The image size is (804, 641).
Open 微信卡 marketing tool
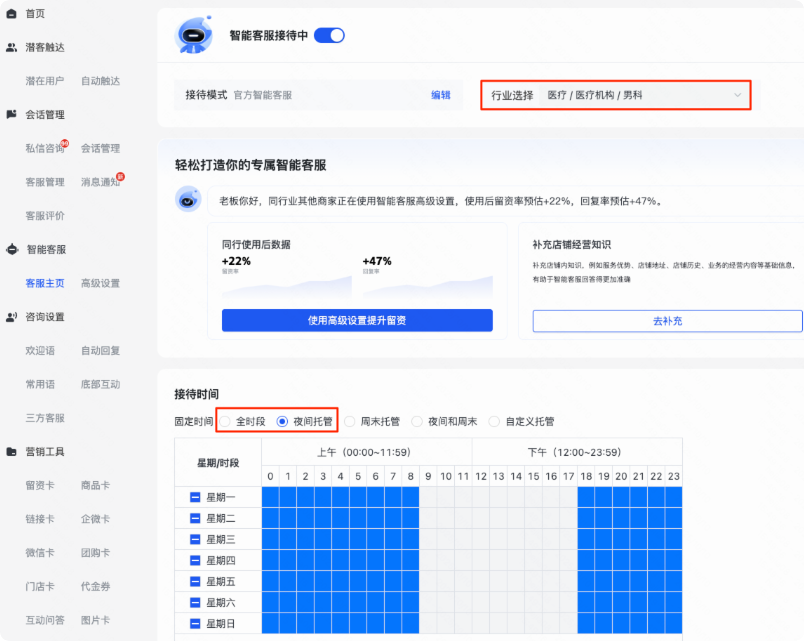tap(40, 553)
